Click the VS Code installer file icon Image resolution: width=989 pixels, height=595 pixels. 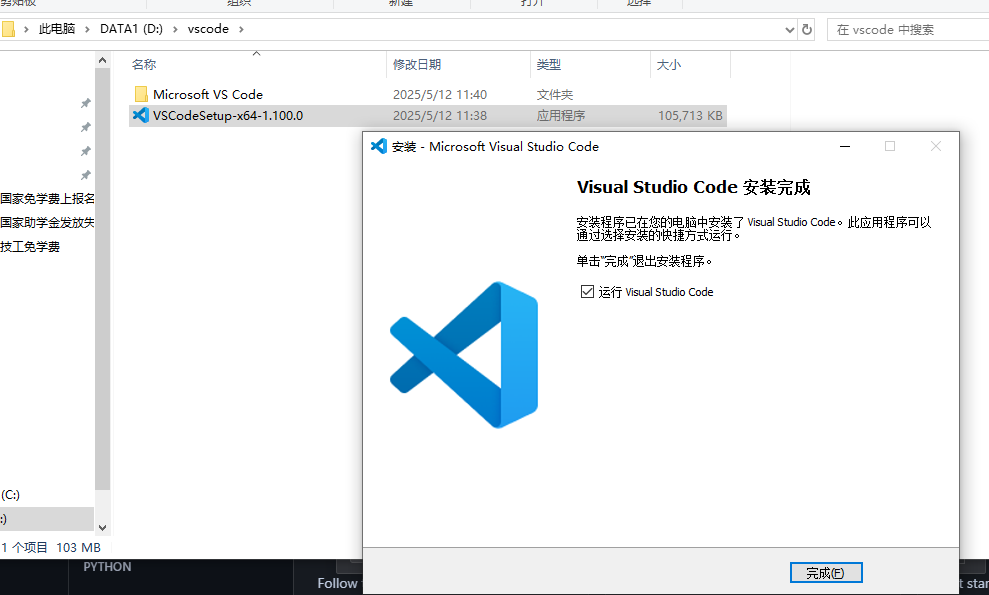point(141,115)
